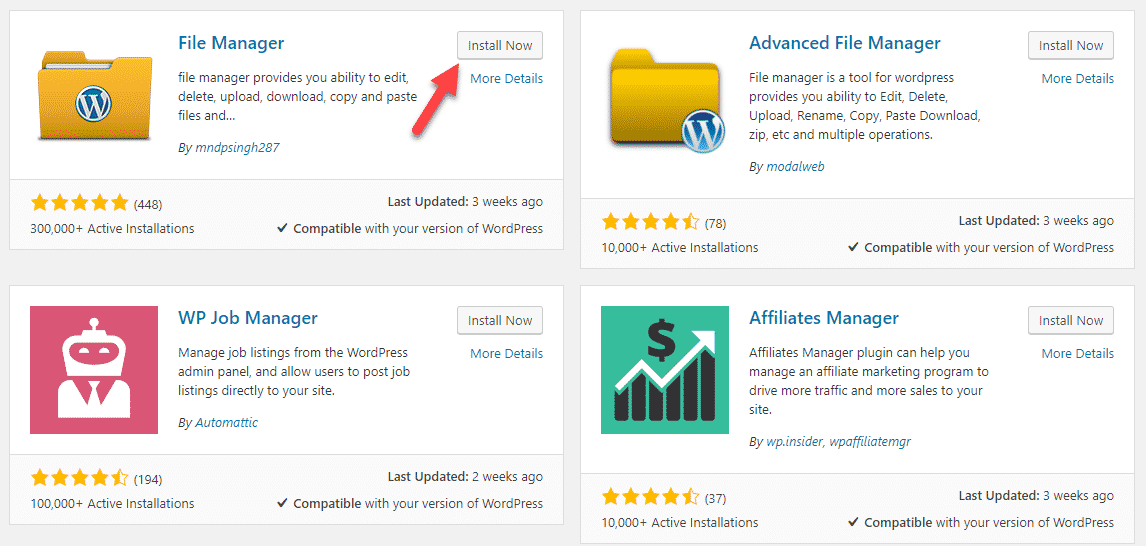Open author mndpsingh287's profile link
Viewport: 1146px width, 546px height.
(x=238, y=147)
